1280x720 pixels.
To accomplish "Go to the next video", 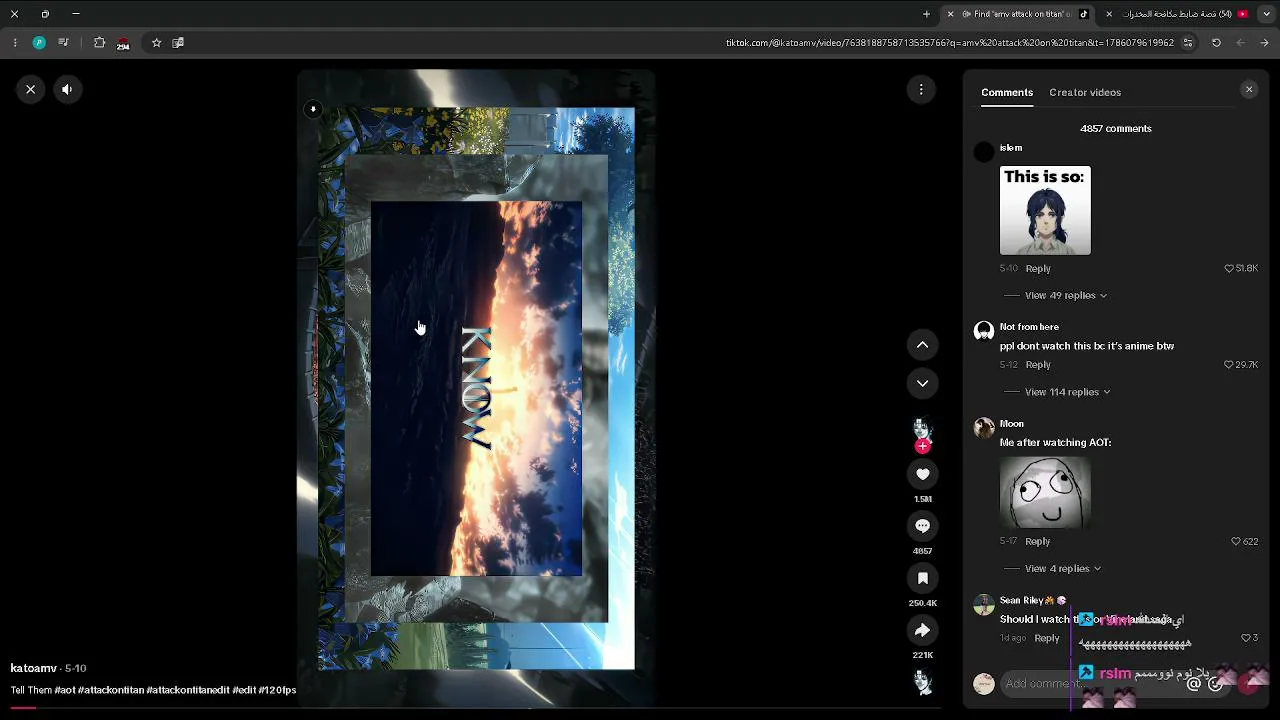I will click(x=922, y=383).
